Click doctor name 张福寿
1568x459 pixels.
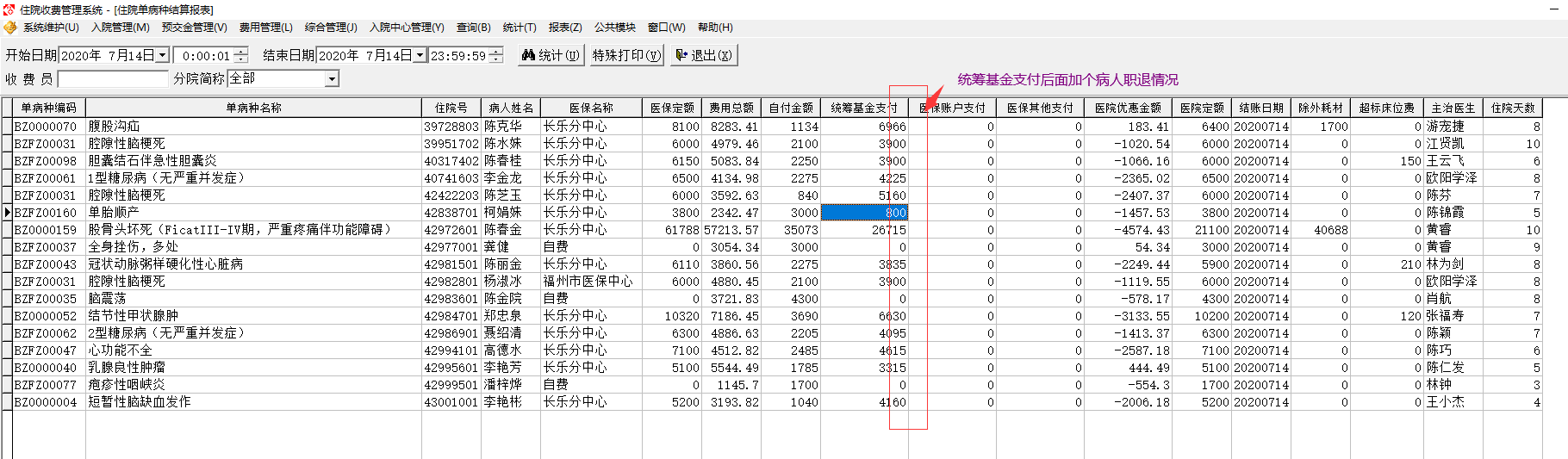click(x=1453, y=316)
